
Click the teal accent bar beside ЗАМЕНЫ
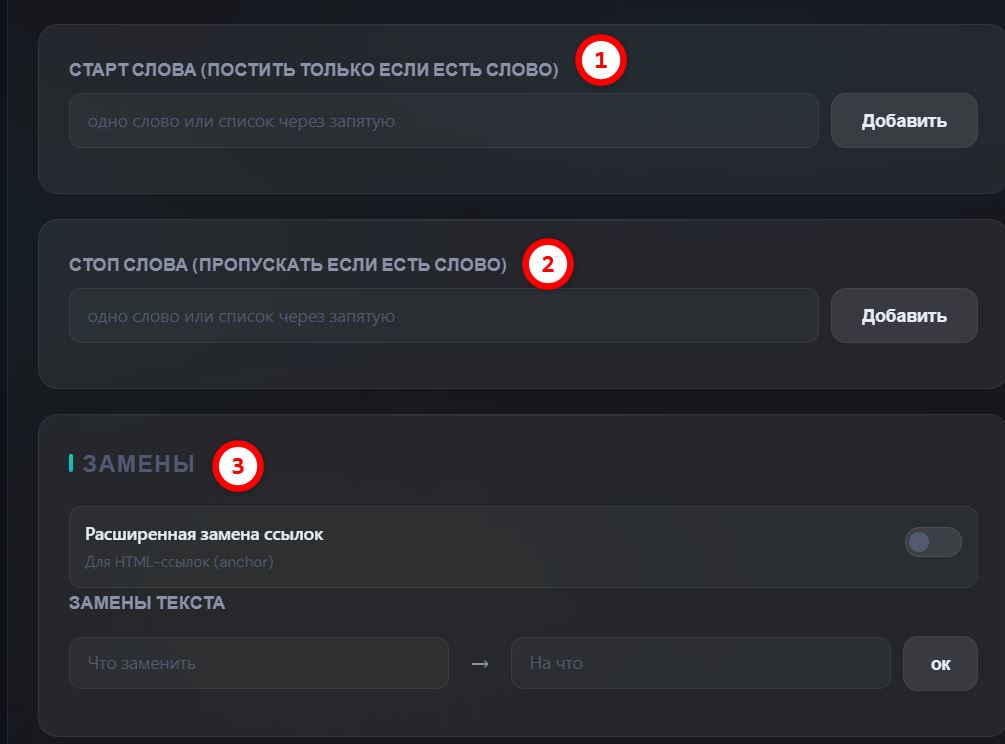coord(71,463)
